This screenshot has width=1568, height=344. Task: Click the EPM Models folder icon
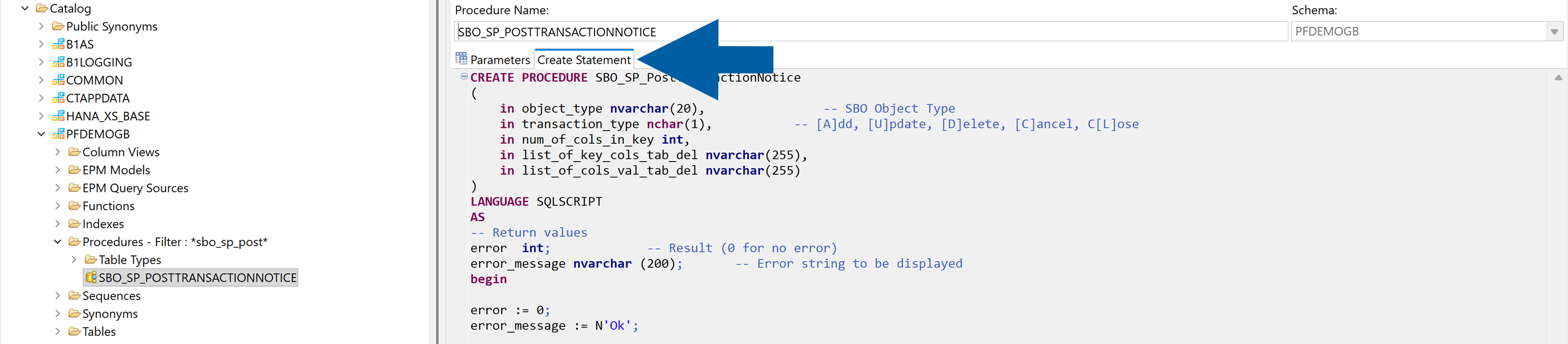click(x=75, y=170)
